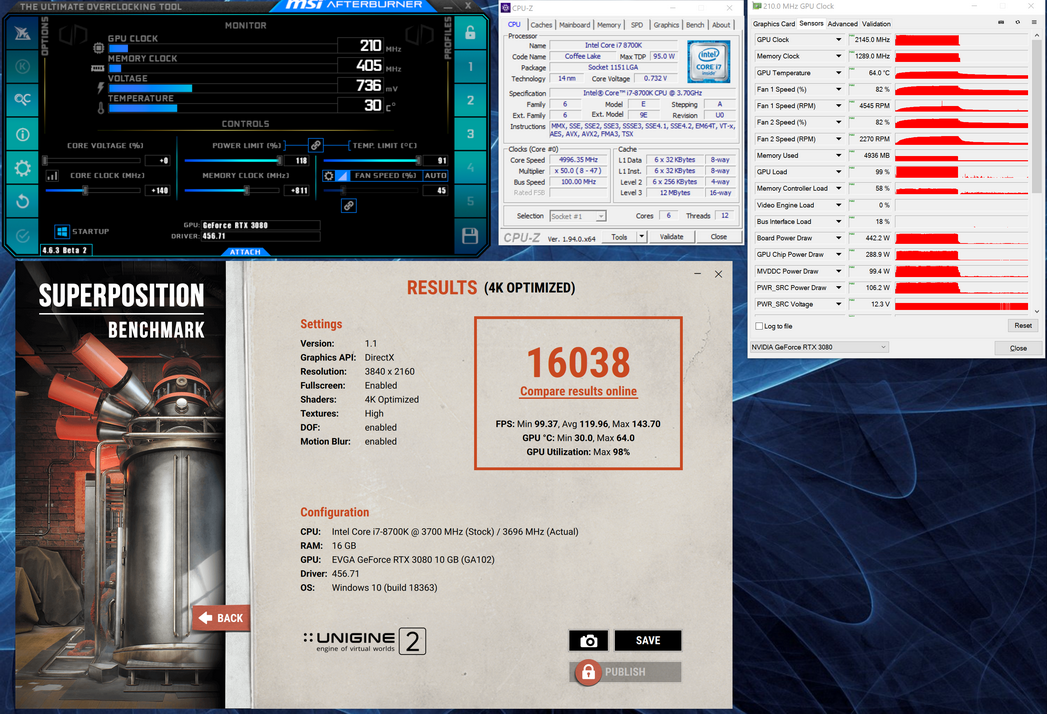The image size is (1047, 714).
Task: Switch to Advanced tab in GPU-Z
Action: pos(843,24)
